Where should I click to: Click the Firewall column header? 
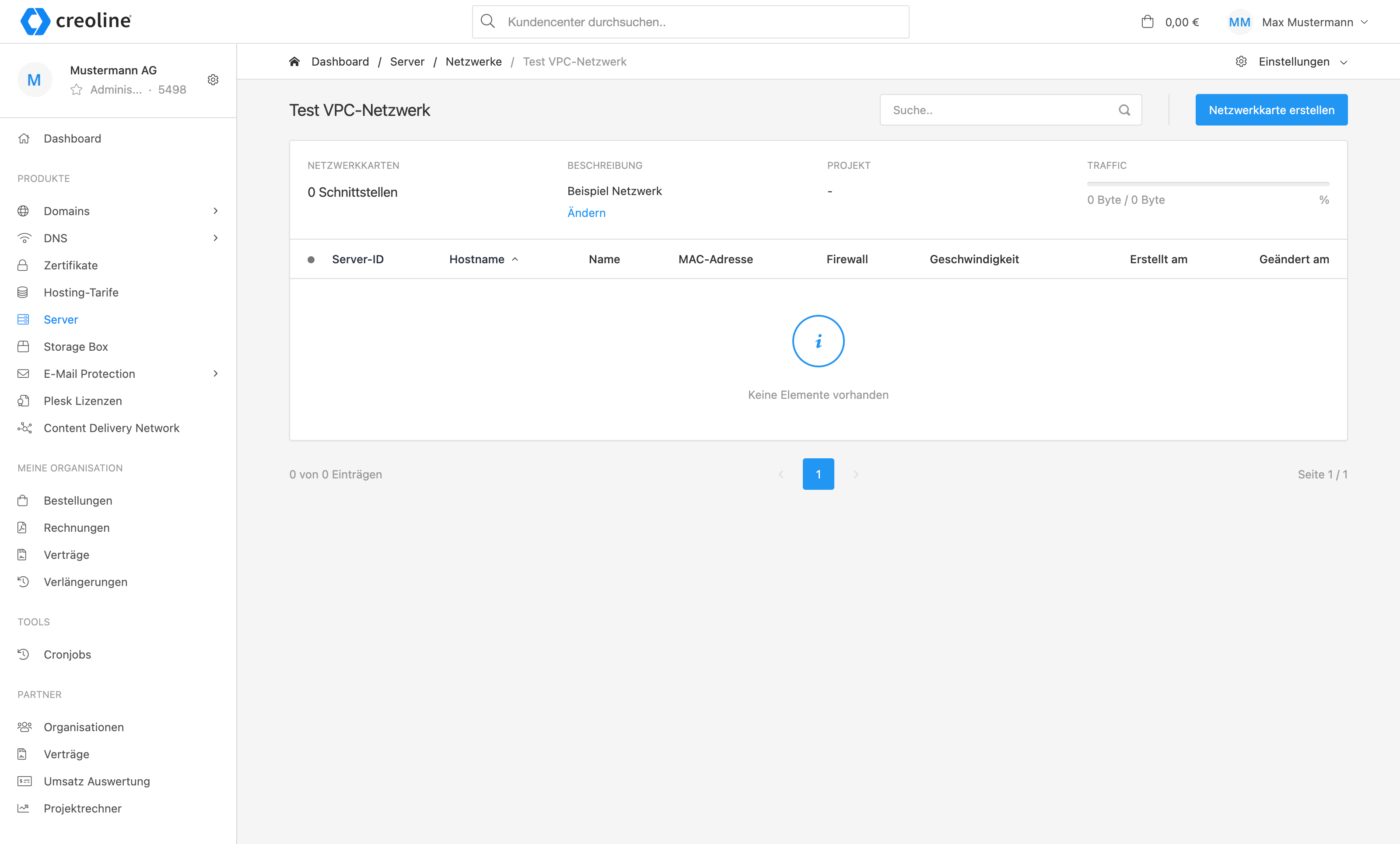coord(847,259)
